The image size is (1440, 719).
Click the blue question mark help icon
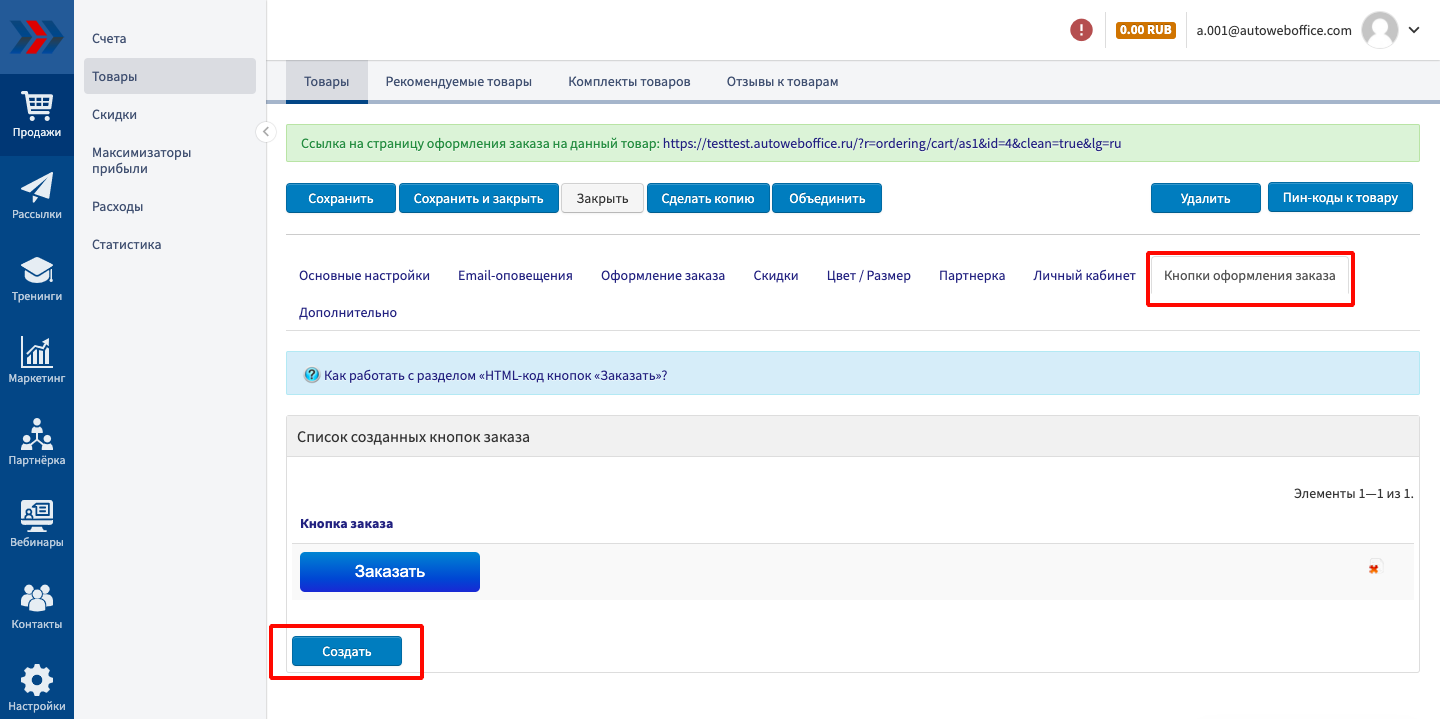(311, 376)
